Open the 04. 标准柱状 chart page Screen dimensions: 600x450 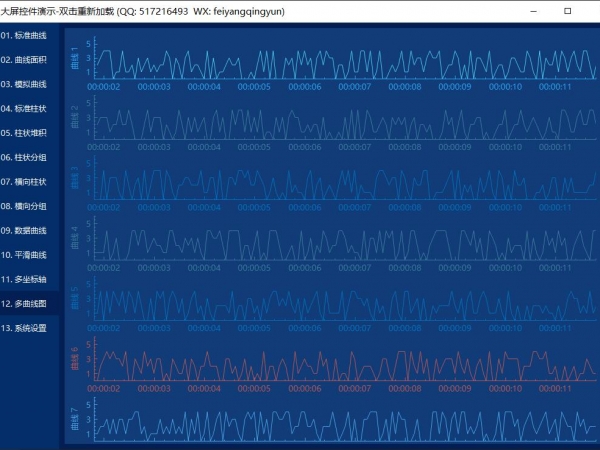pyautogui.click(x=30, y=108)
